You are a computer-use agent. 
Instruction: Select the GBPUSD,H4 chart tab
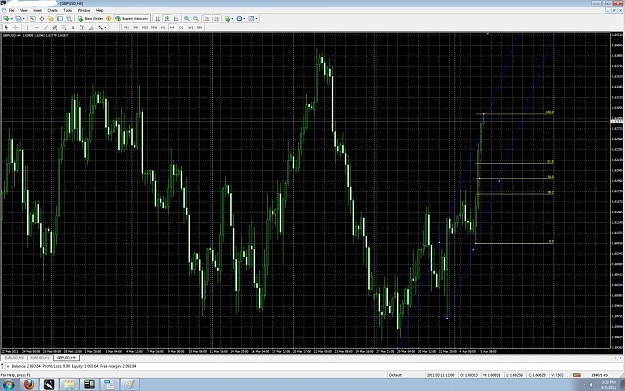click(x=66, y=358)
